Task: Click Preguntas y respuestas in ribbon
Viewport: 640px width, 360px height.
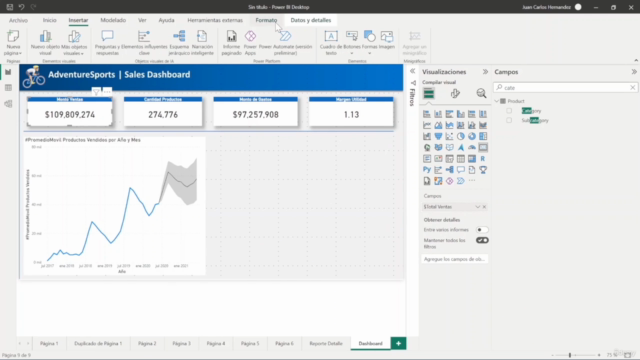Action: point(107,43)
